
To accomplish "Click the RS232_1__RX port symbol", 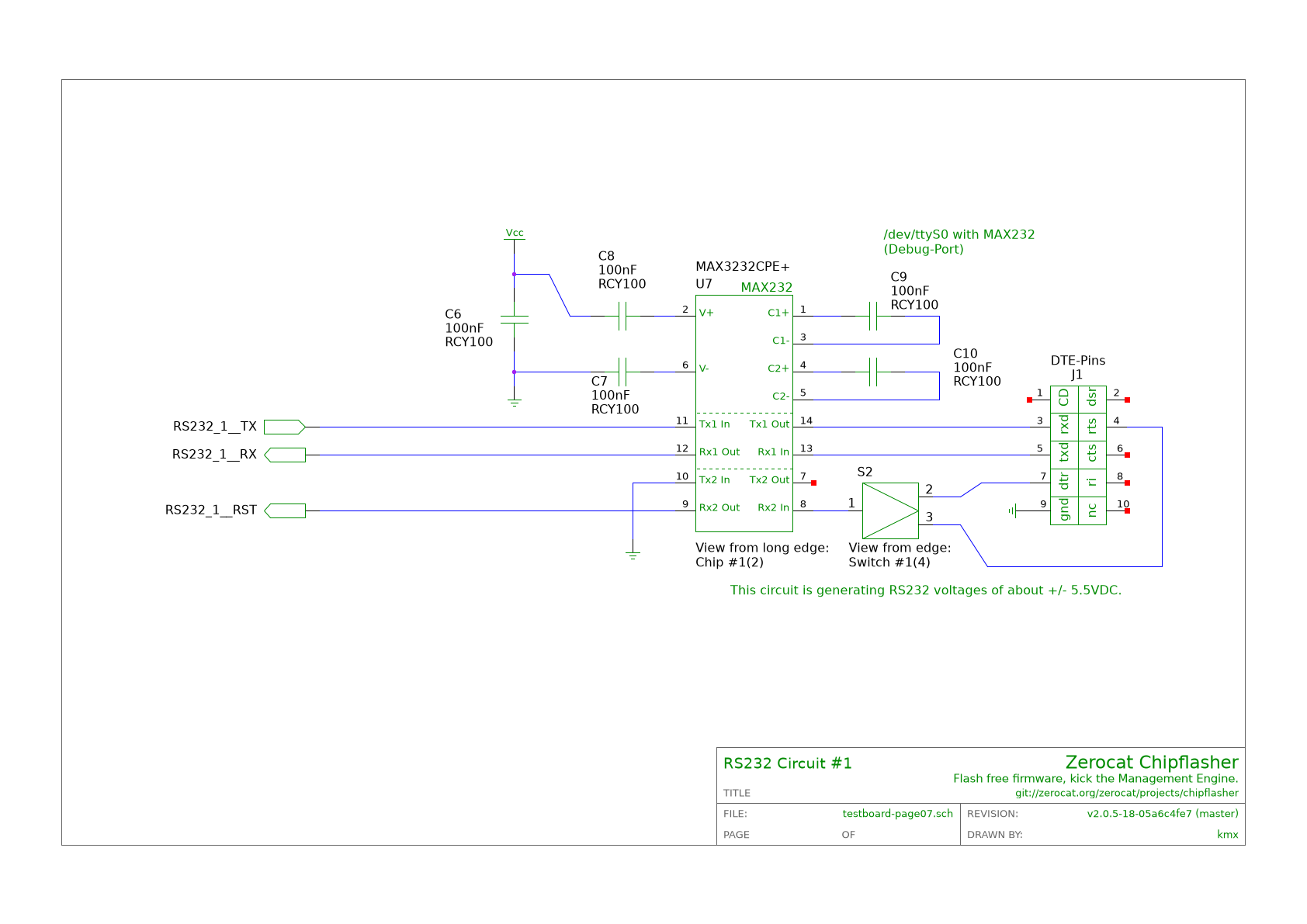I will tap(285, 455).
